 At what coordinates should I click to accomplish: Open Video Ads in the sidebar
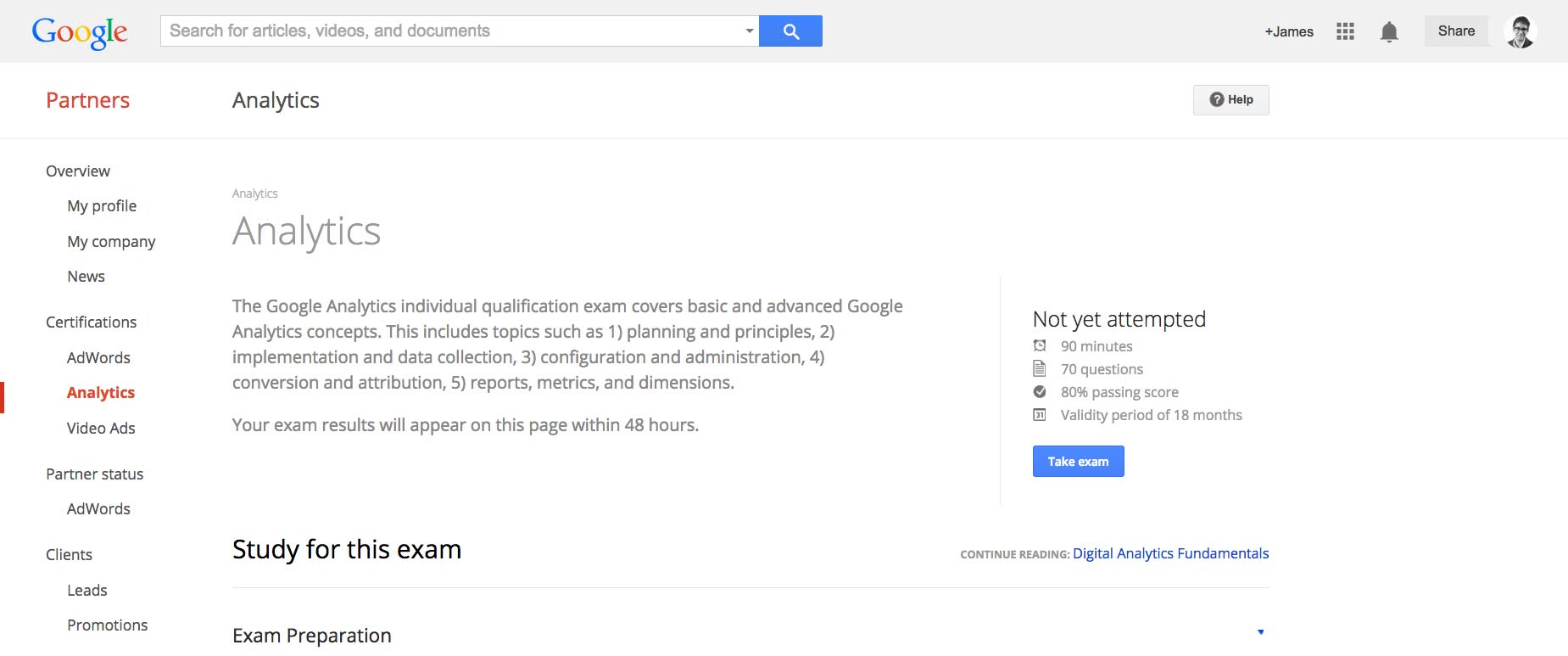click(x=101, y=428)
